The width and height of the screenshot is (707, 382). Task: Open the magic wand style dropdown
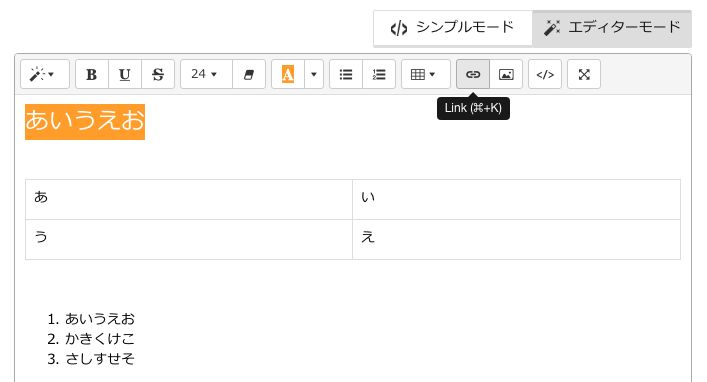(x=45, y=74)
